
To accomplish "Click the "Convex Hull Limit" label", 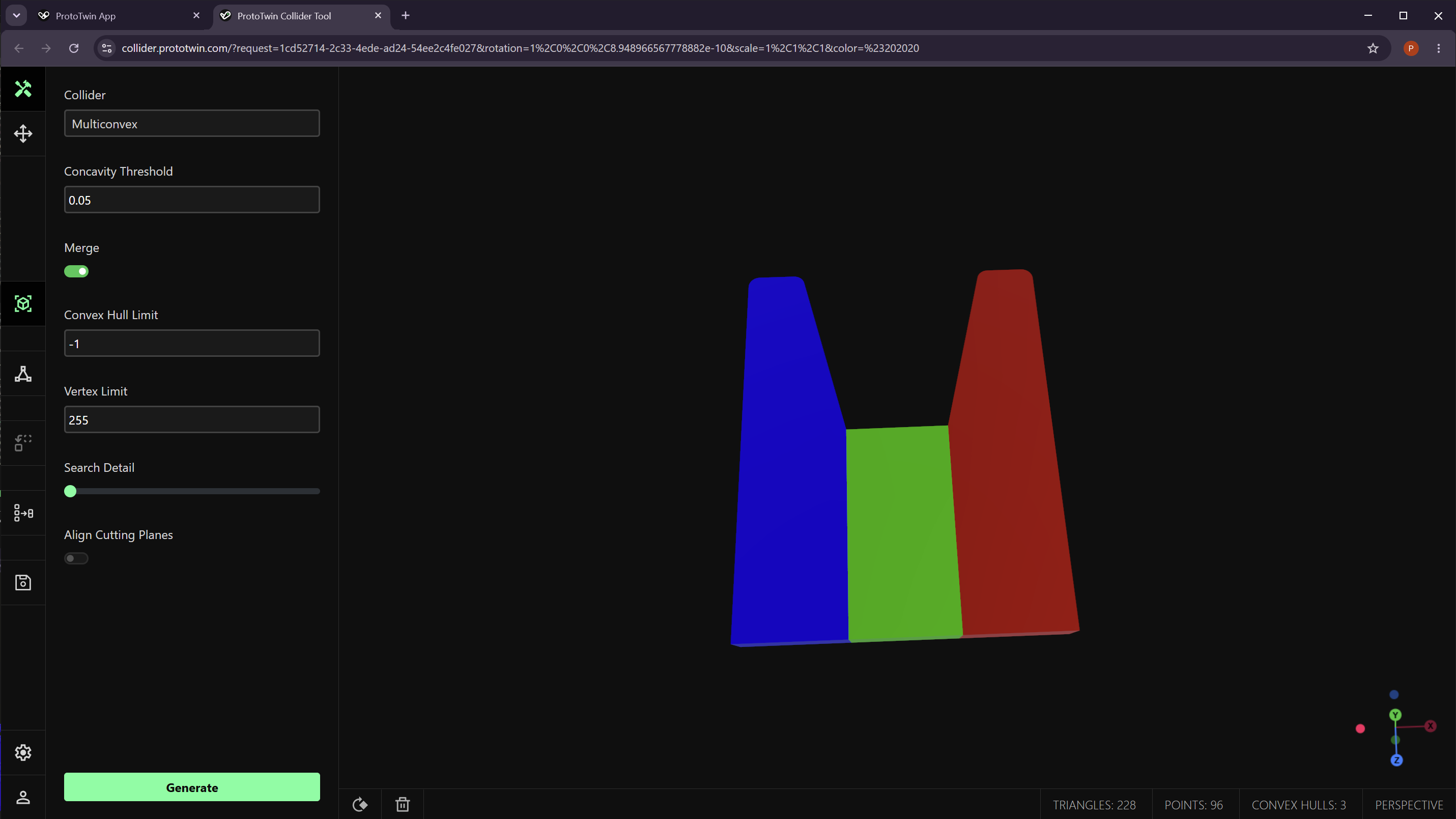I will (111, 315).
